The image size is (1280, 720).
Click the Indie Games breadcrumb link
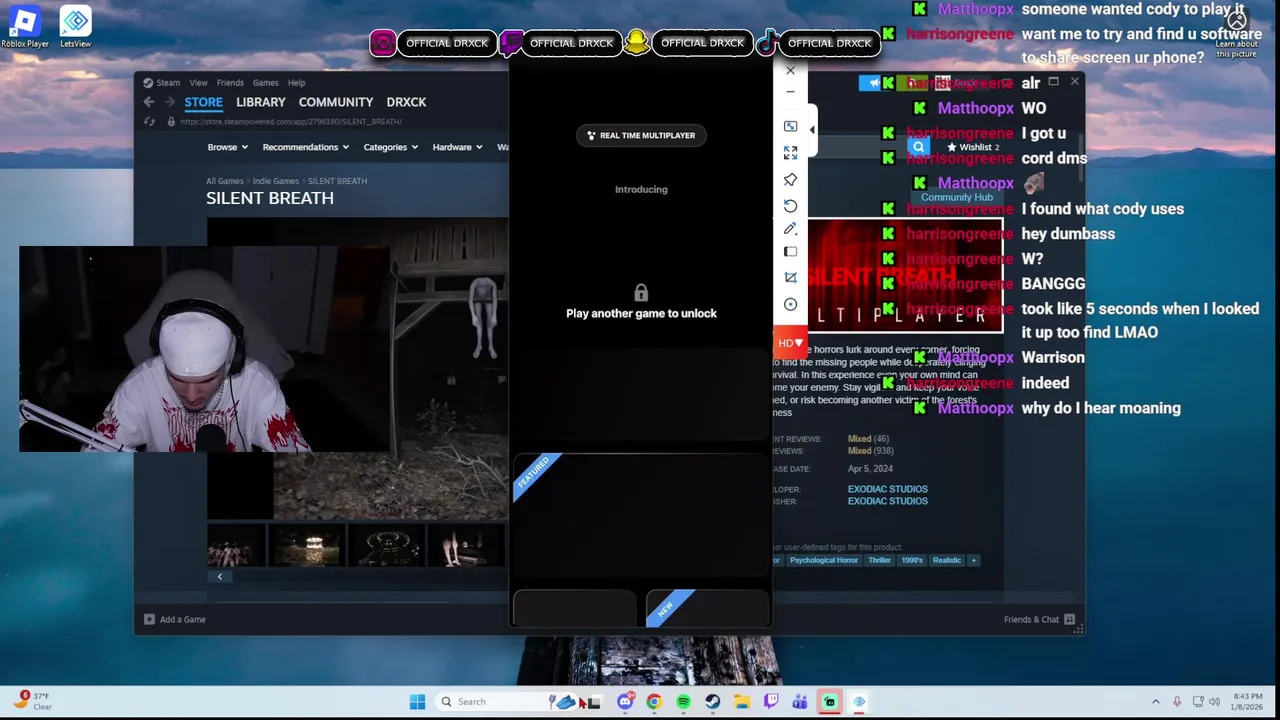pos(276,181)
